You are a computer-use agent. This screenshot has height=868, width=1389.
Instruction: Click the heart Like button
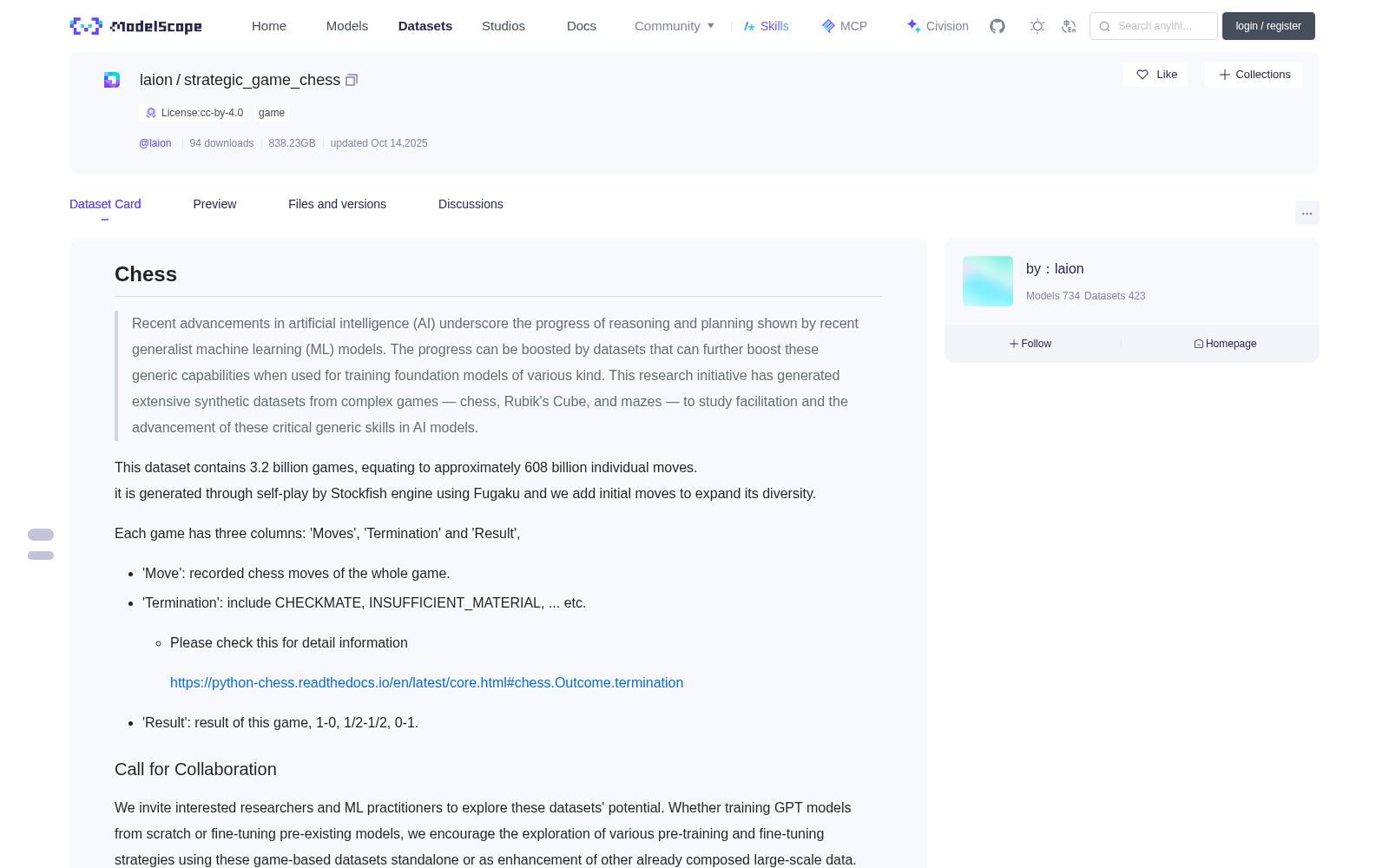1155,75
